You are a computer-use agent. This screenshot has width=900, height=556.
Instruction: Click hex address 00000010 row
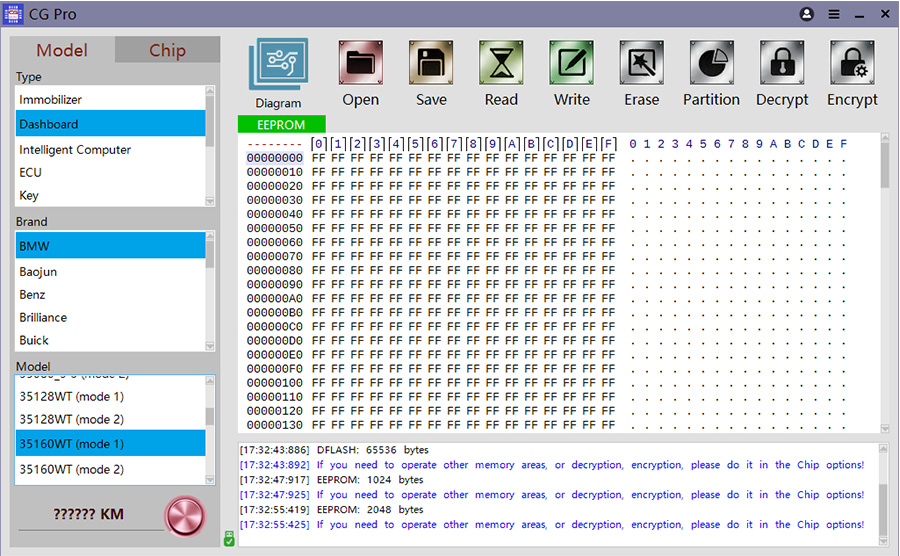[x=275, y=172]
